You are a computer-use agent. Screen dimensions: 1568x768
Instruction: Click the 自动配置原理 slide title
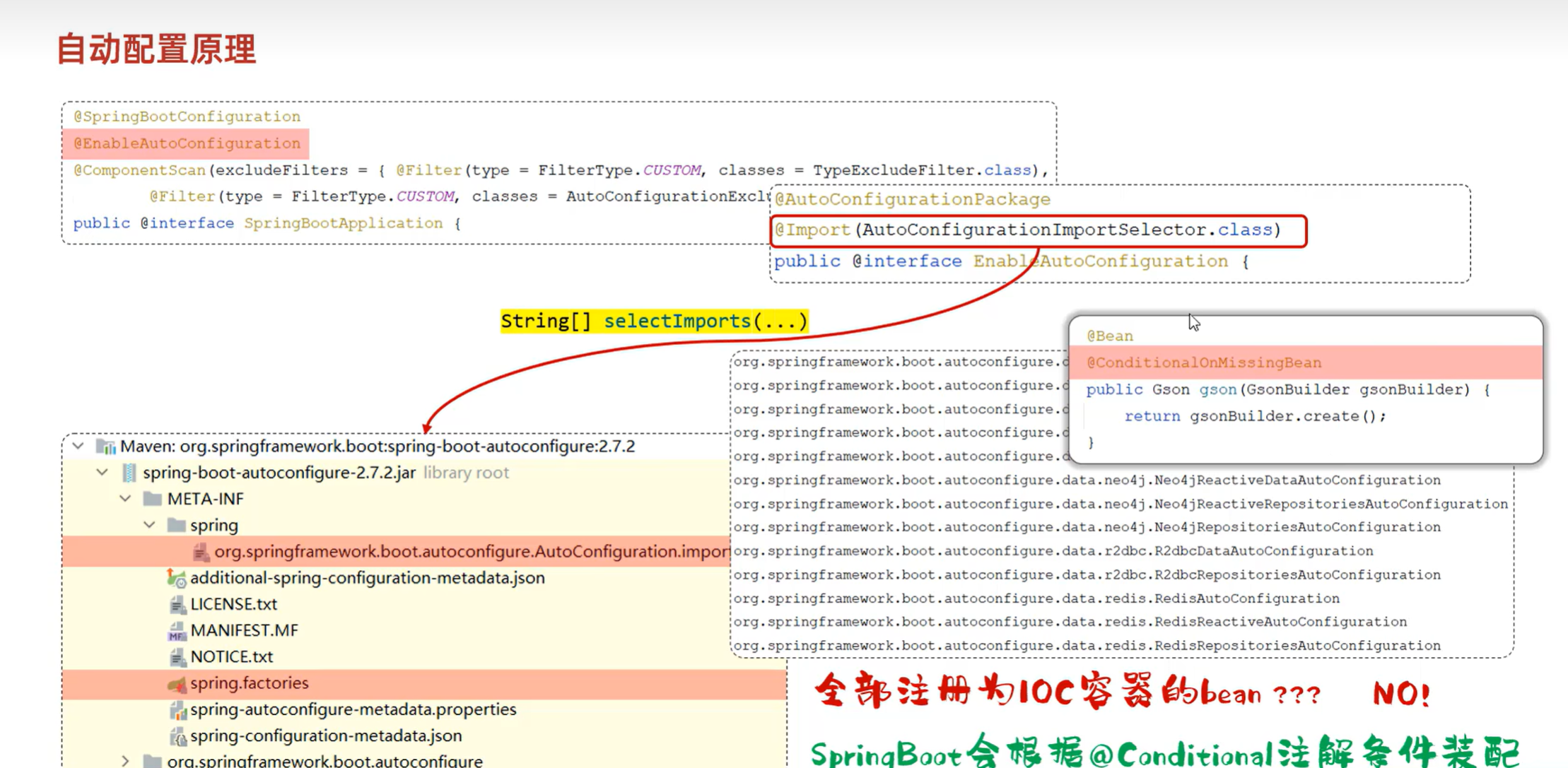(156, 49)
